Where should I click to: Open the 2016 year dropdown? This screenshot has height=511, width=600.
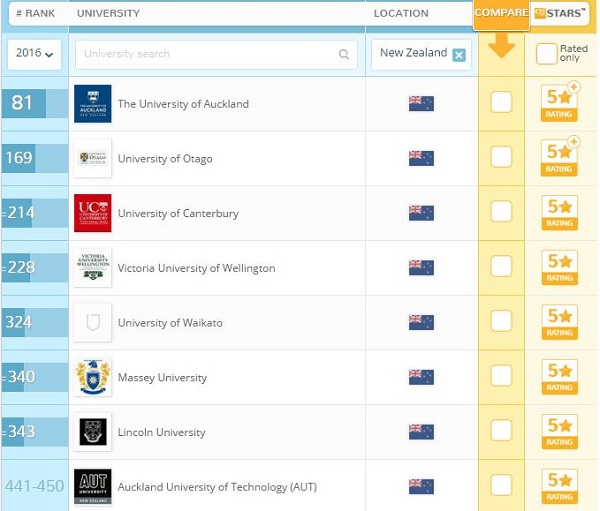coord(34,54)
